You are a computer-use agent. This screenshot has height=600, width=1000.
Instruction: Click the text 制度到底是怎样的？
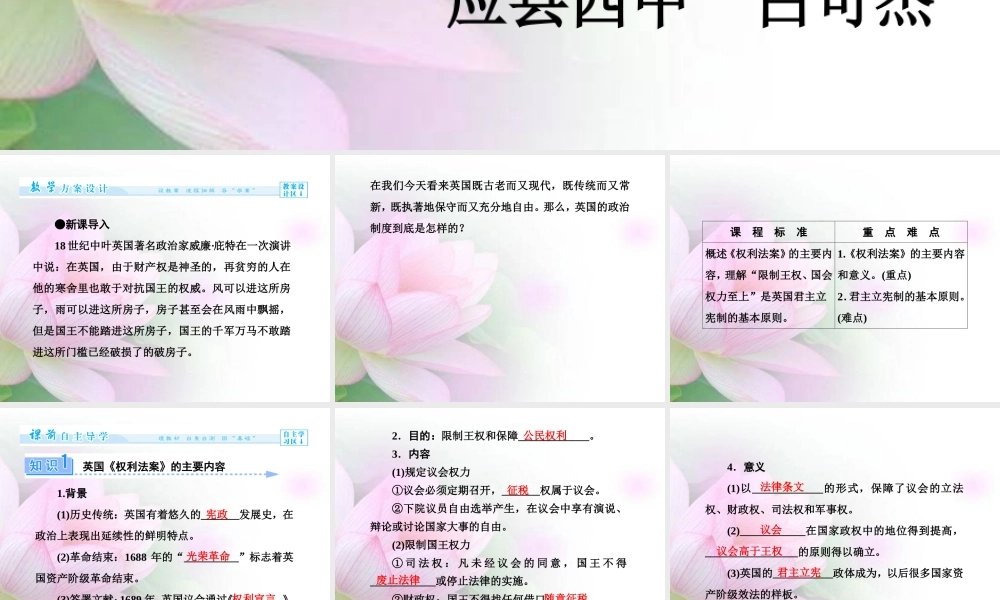[418, 228]
